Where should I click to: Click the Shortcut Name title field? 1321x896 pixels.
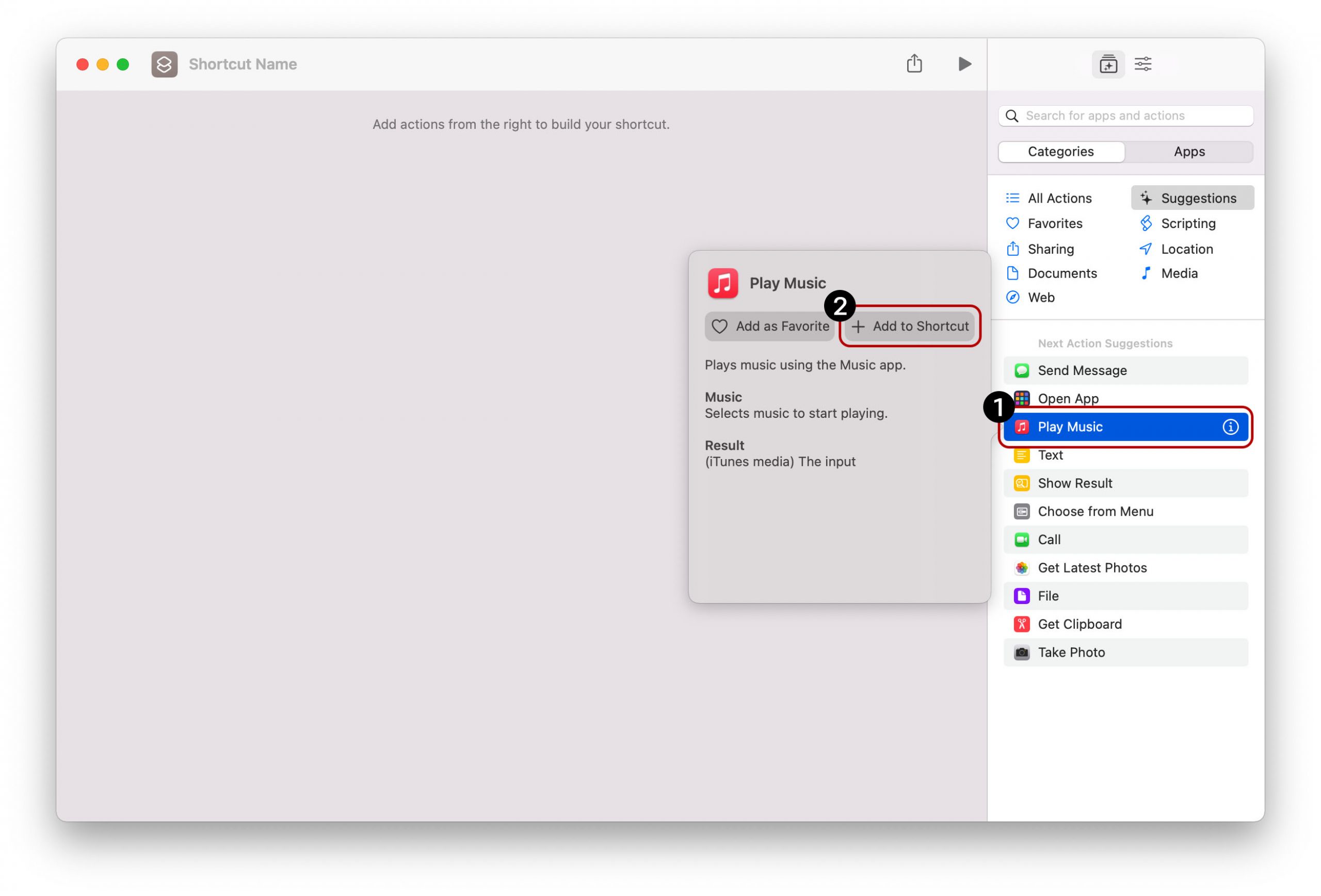(243, 64)
